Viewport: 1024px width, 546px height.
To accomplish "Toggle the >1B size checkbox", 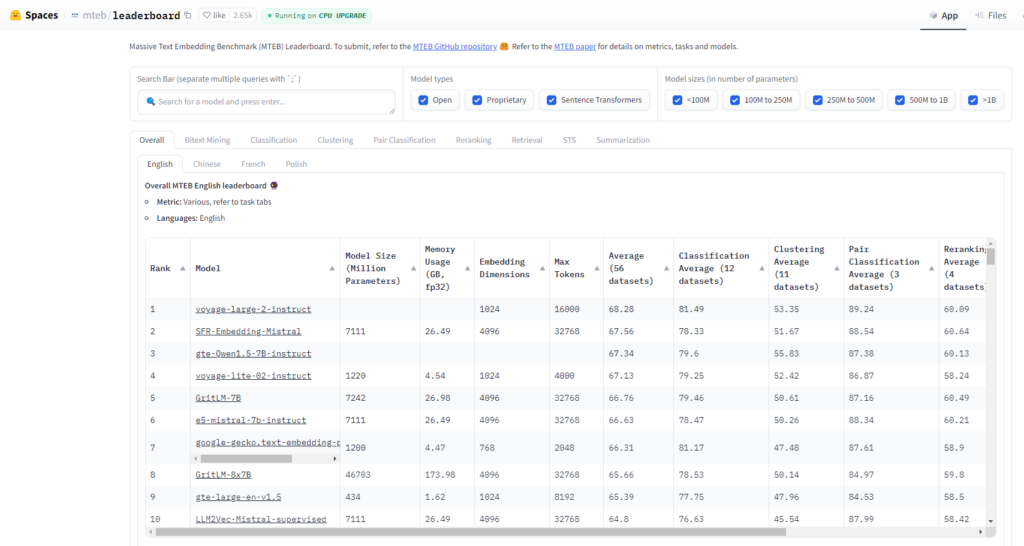I will (973, 100).
